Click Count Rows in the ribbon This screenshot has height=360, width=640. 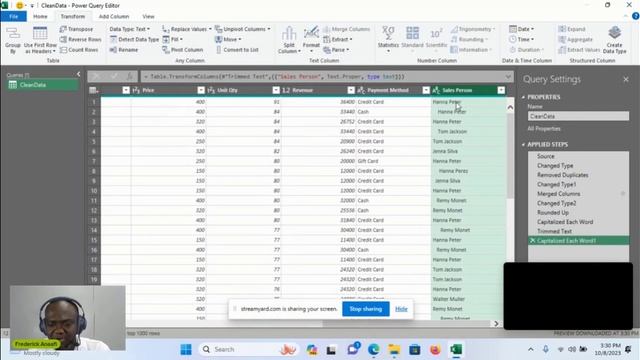[x=79, y=49]
